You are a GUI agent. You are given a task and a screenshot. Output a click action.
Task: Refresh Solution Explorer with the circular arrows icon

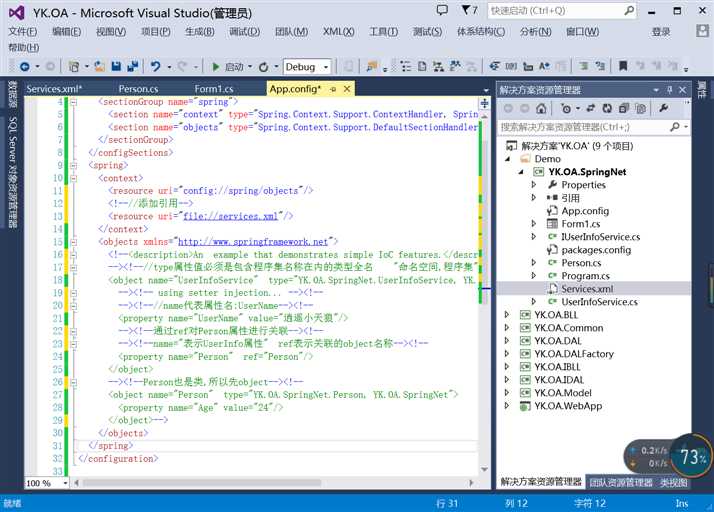point(607,108)
